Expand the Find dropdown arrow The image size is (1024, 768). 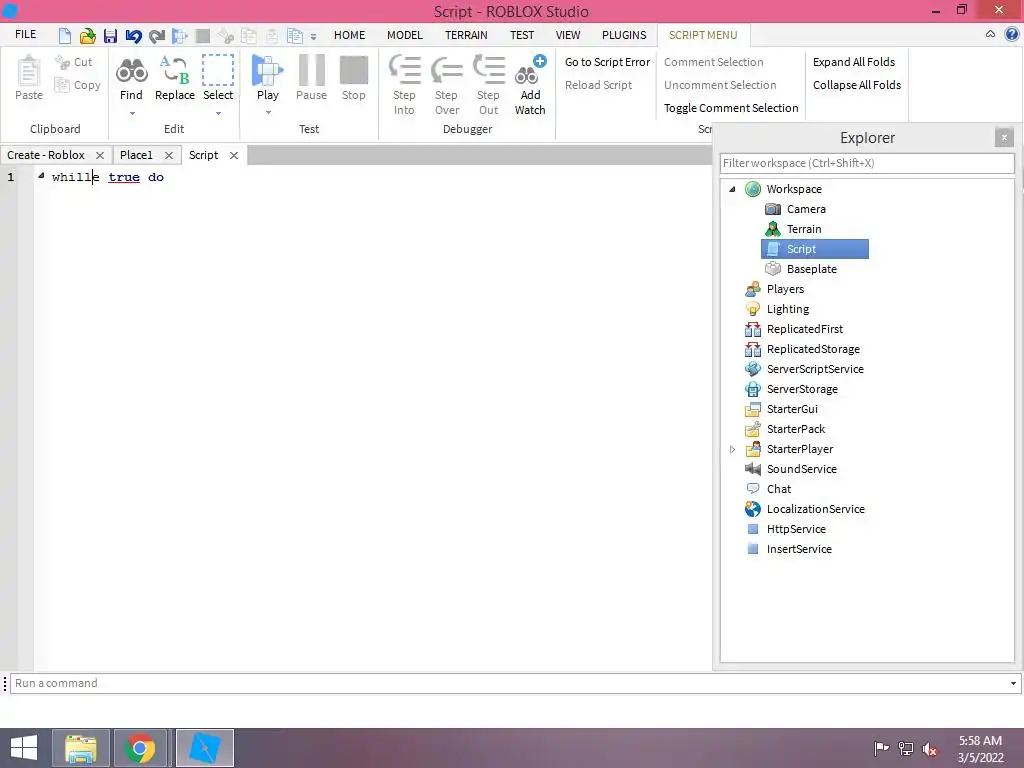[x=132, y=113]
